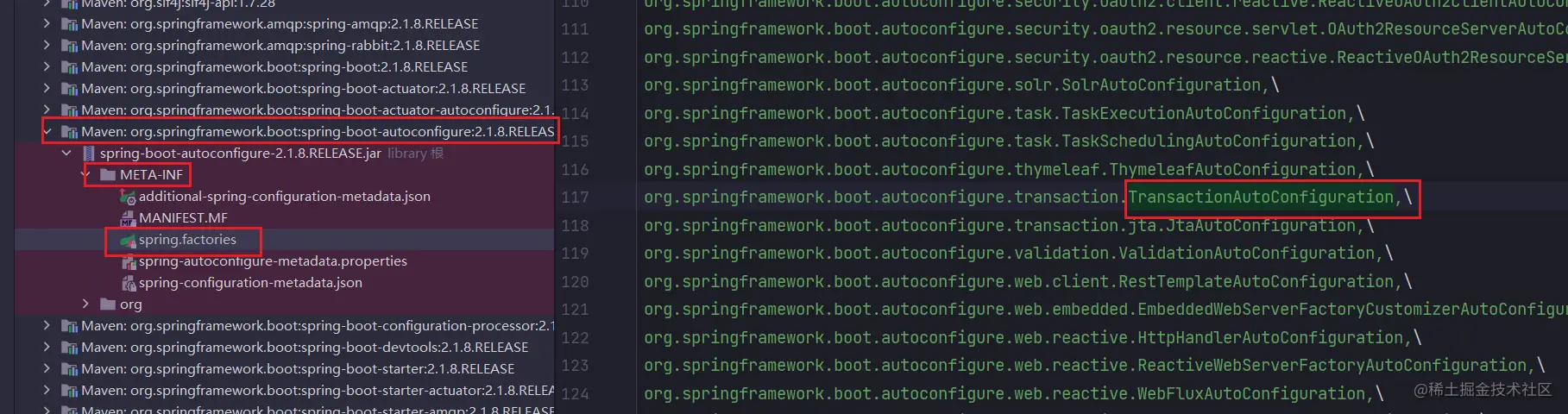1568x414 pixels.
Task: Click the thymeleaf.ThymeleafAutoConfiguration code line
Action: (1009, 169)
